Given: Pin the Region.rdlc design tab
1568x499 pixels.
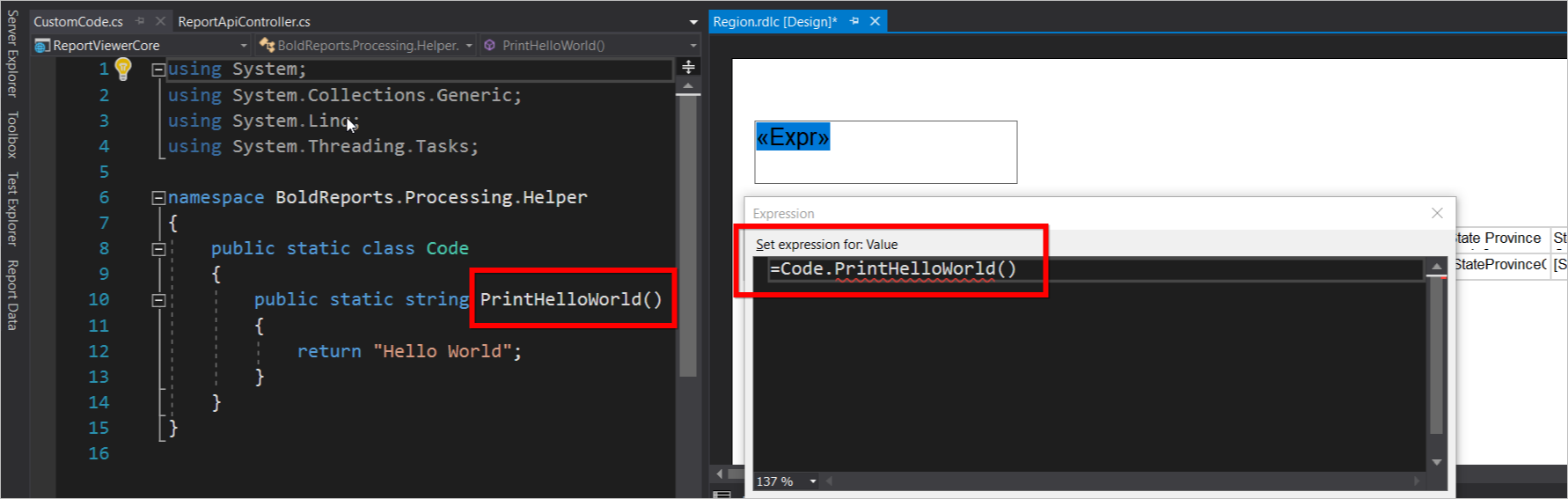Looking at the screenshot, I should coord(854,21).
